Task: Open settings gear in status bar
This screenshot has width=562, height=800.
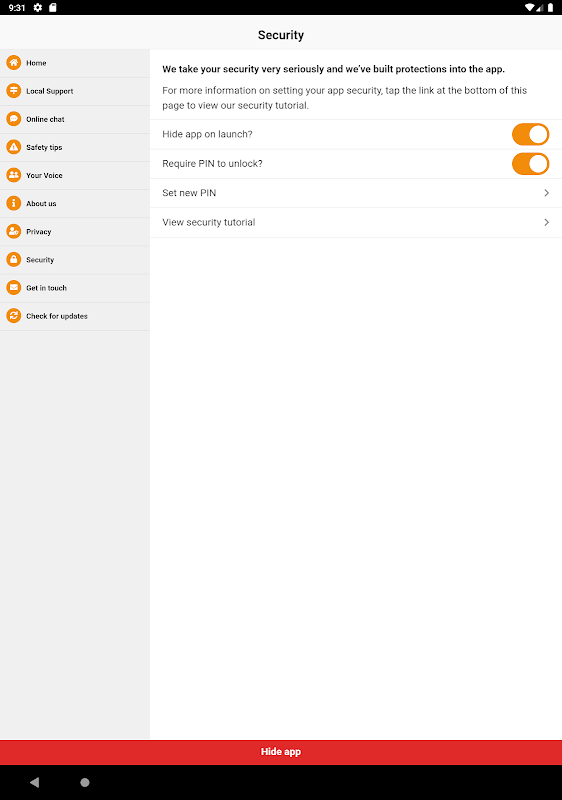Action: 38,7
